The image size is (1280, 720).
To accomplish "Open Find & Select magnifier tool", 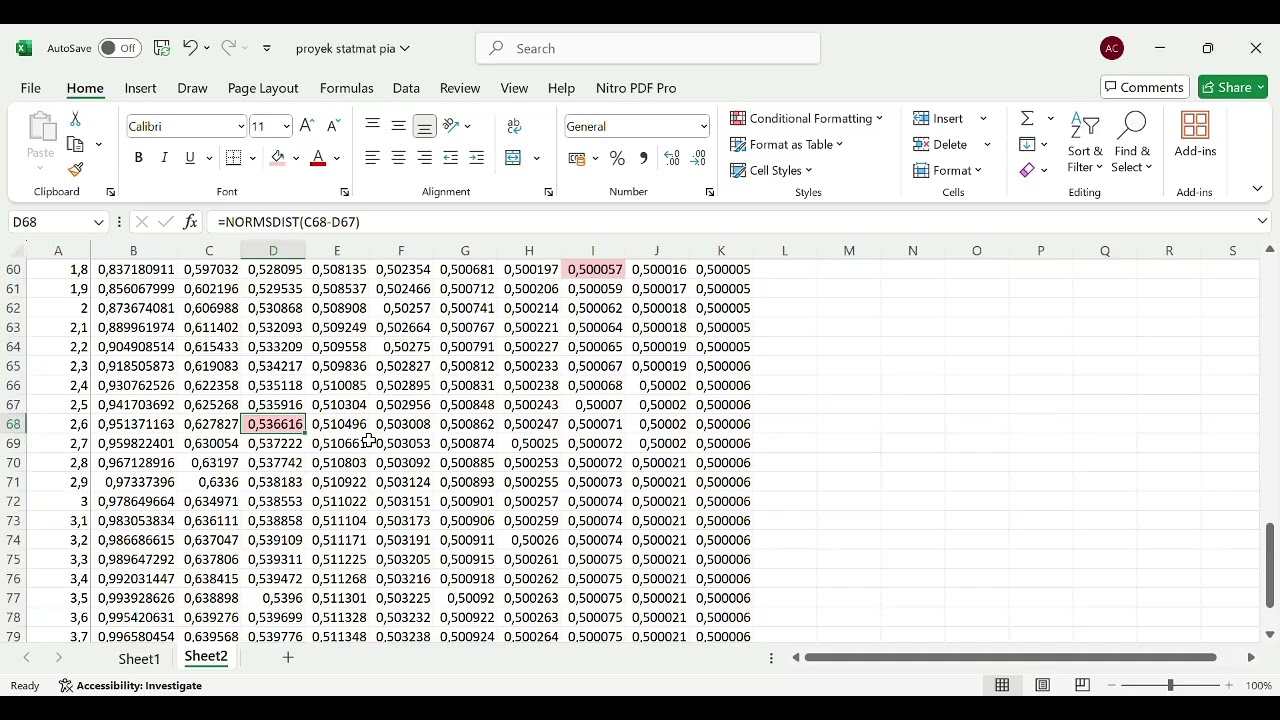I will (1132, 144).
